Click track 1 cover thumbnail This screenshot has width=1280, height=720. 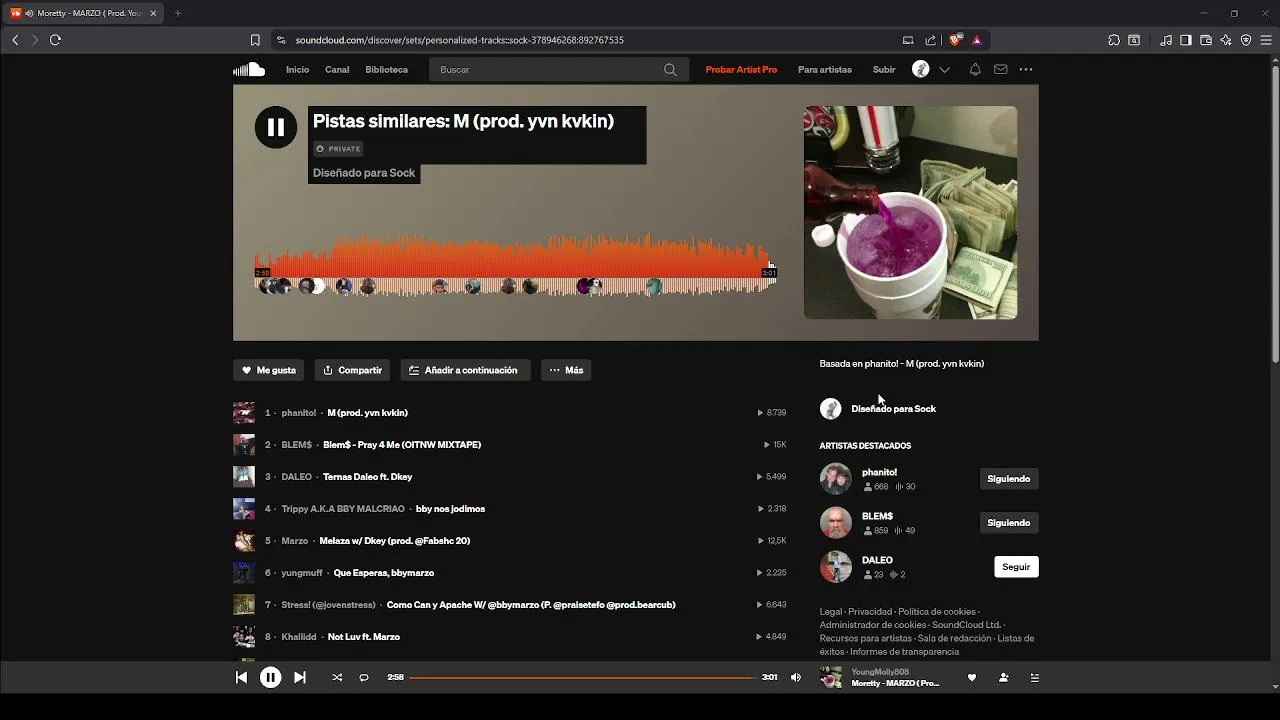tap(244, 413)
